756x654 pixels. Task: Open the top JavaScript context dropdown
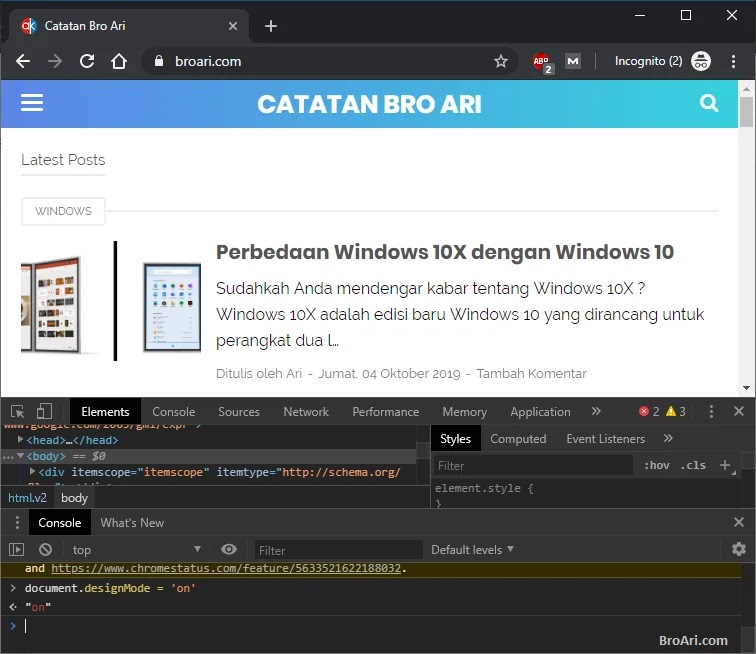click(136, 550)
